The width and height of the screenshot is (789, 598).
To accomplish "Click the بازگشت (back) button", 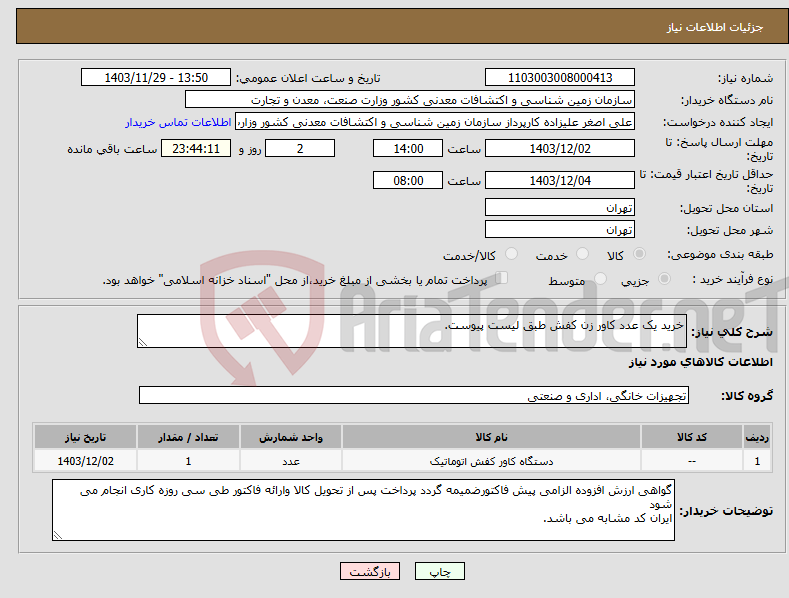I will point(370,571).
